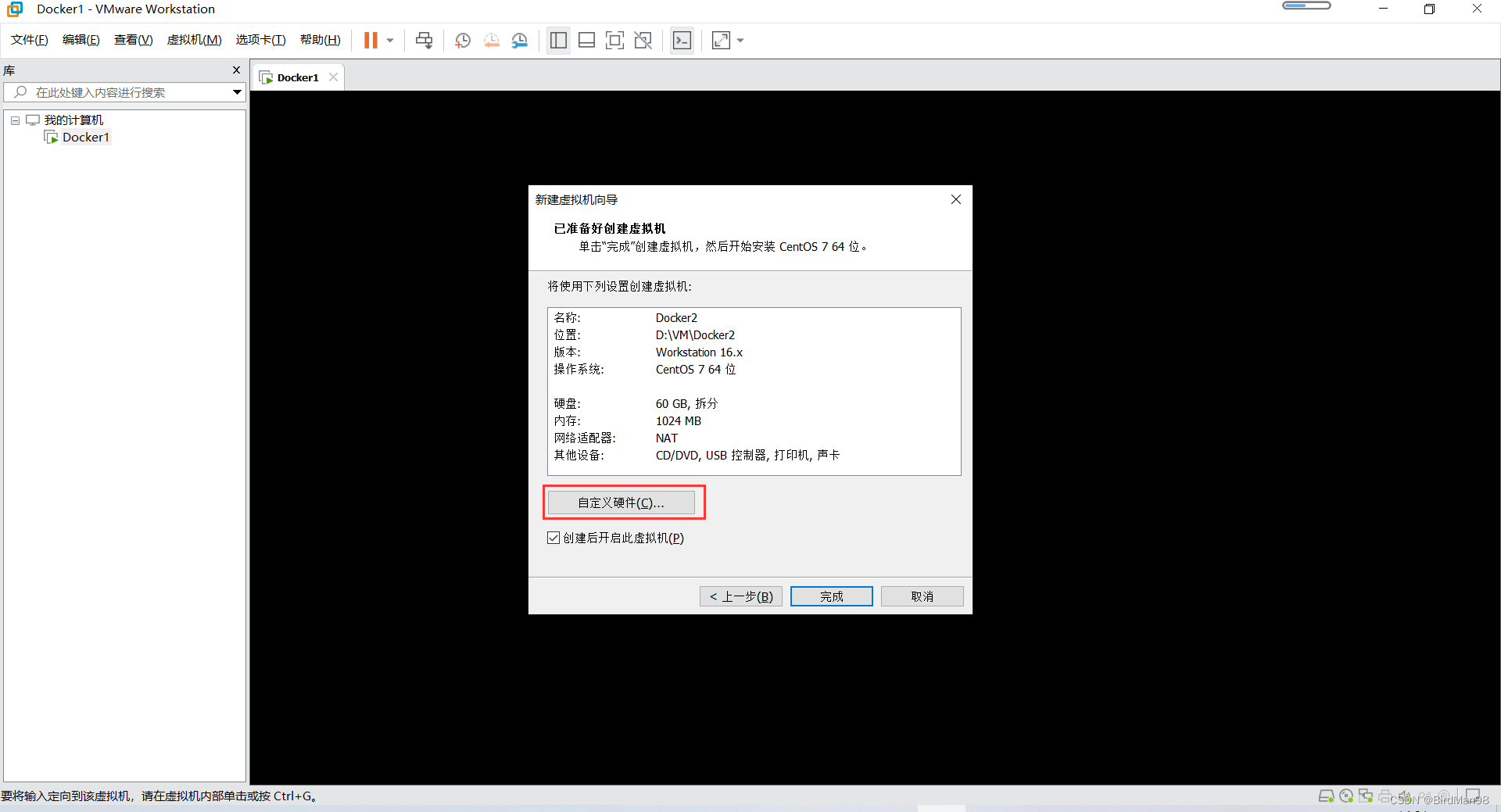1501x812 pixels.
Task: Click the library search input field
Action: coord(117,92)
